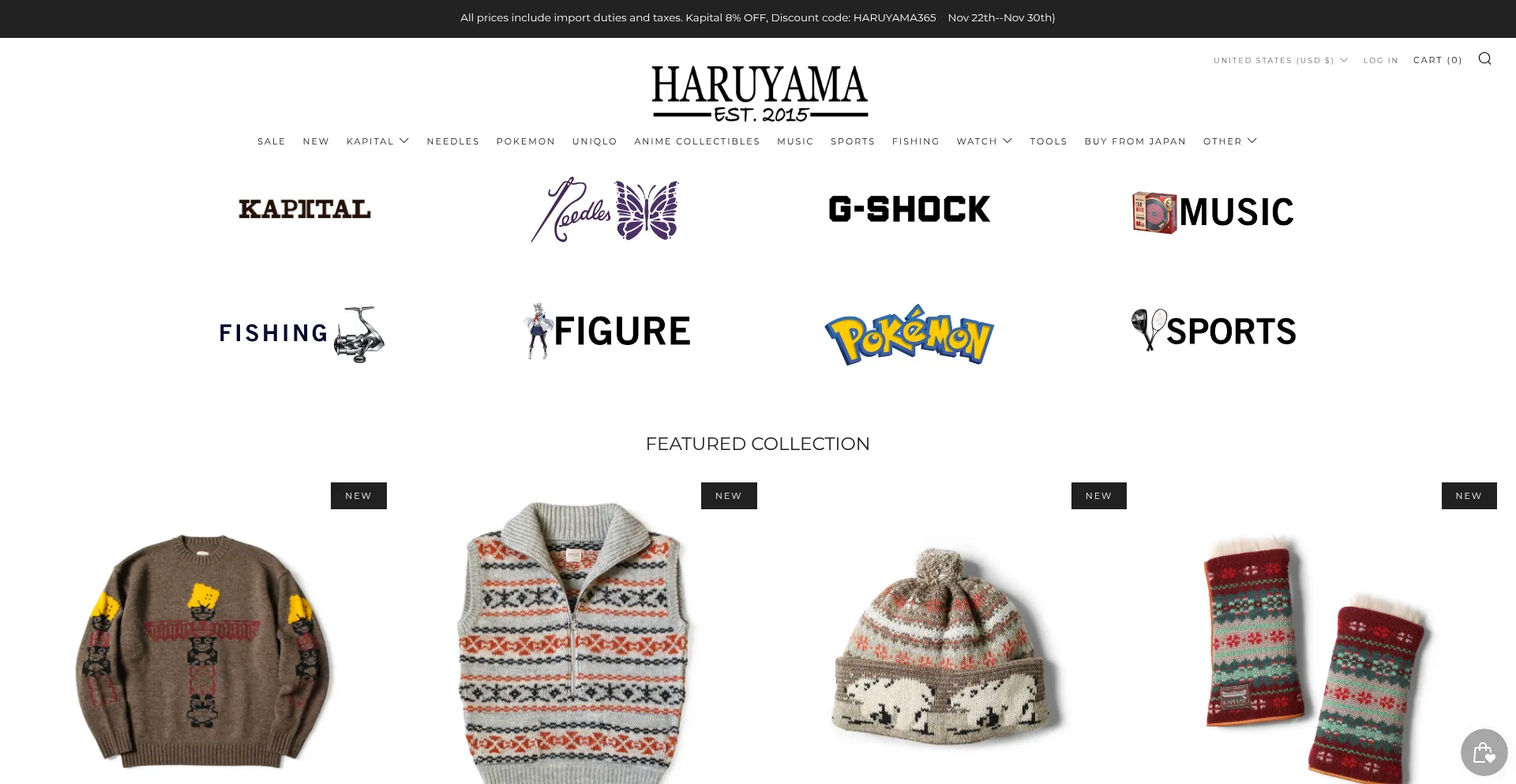Open the G-SHOCK brand logo
1516x784 pixels.
[909, 209]
